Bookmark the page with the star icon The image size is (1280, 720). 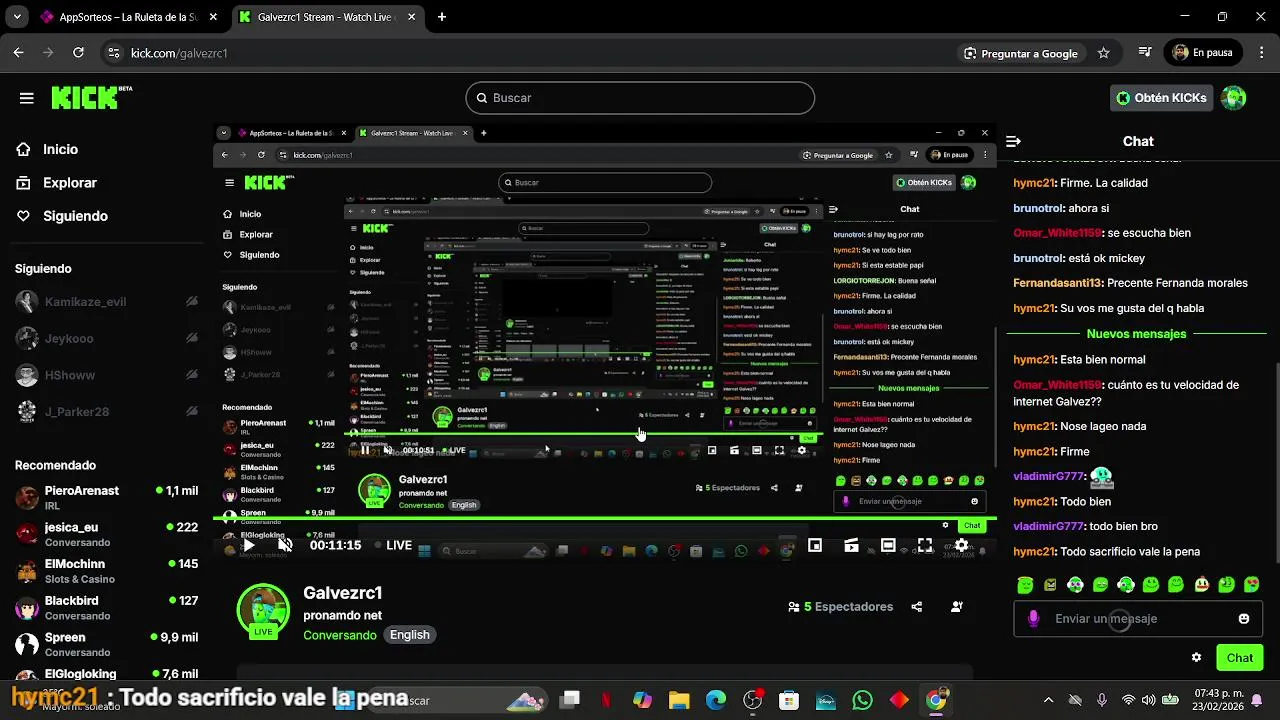[1103, 53]
